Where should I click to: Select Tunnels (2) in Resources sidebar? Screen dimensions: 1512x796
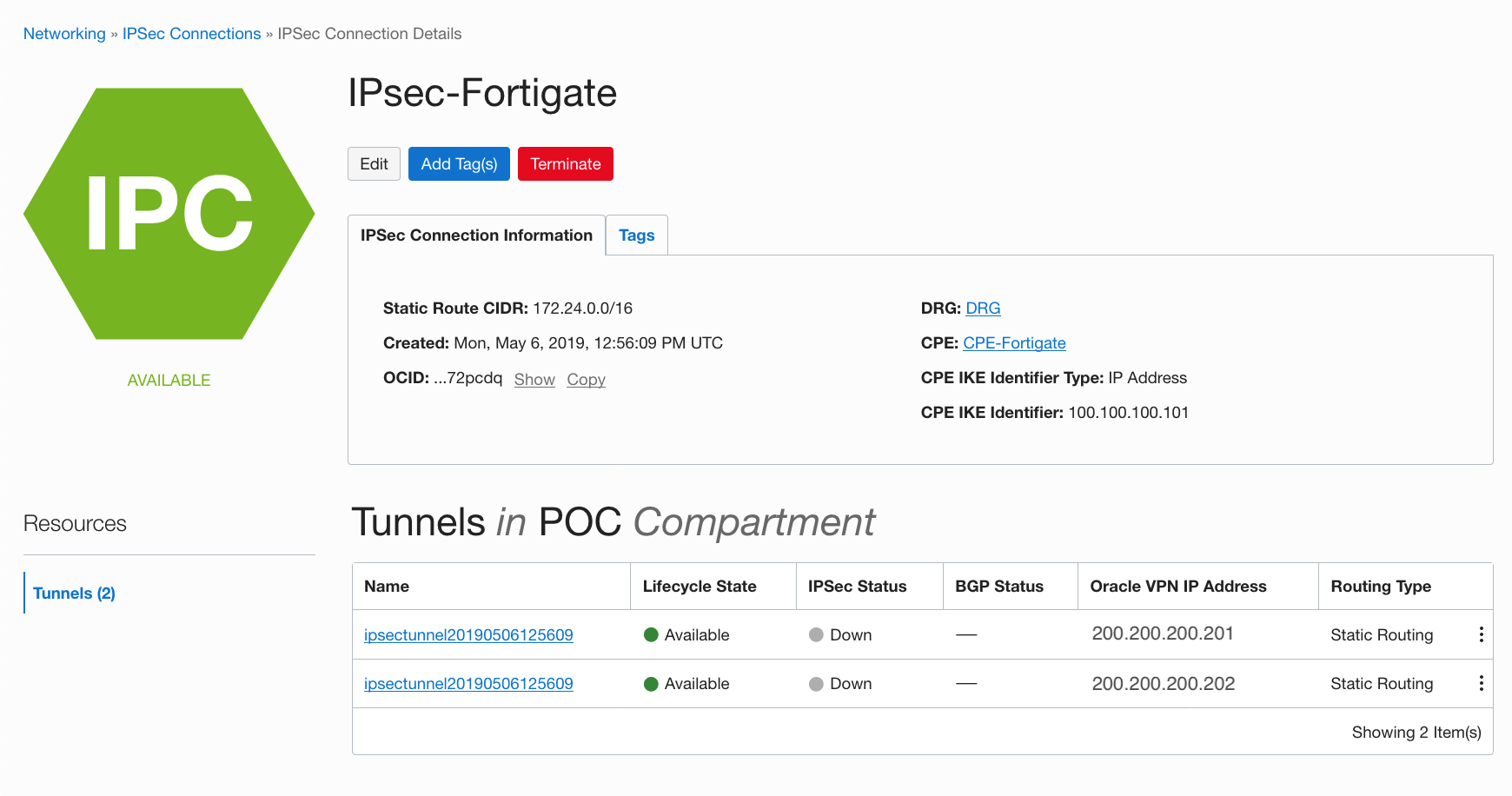74,593
